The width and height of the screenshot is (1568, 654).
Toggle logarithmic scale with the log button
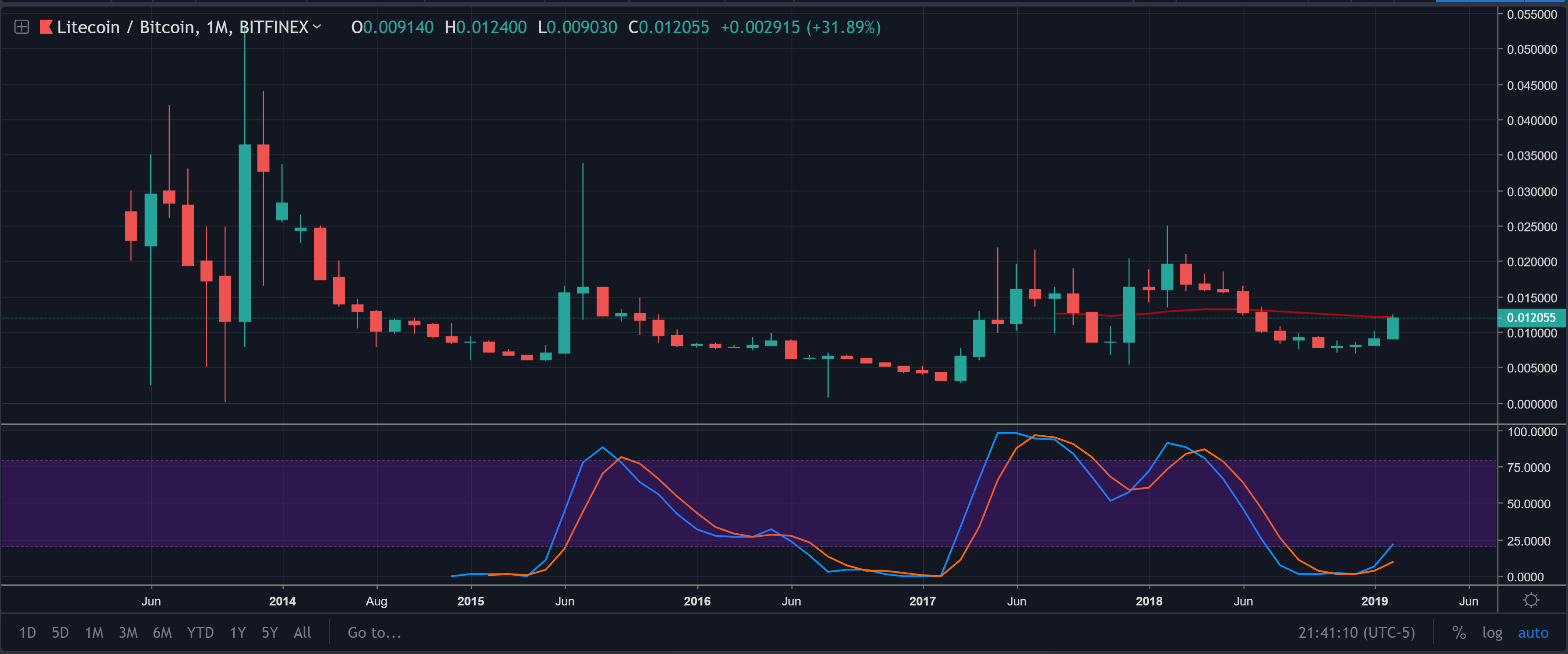1493,633
